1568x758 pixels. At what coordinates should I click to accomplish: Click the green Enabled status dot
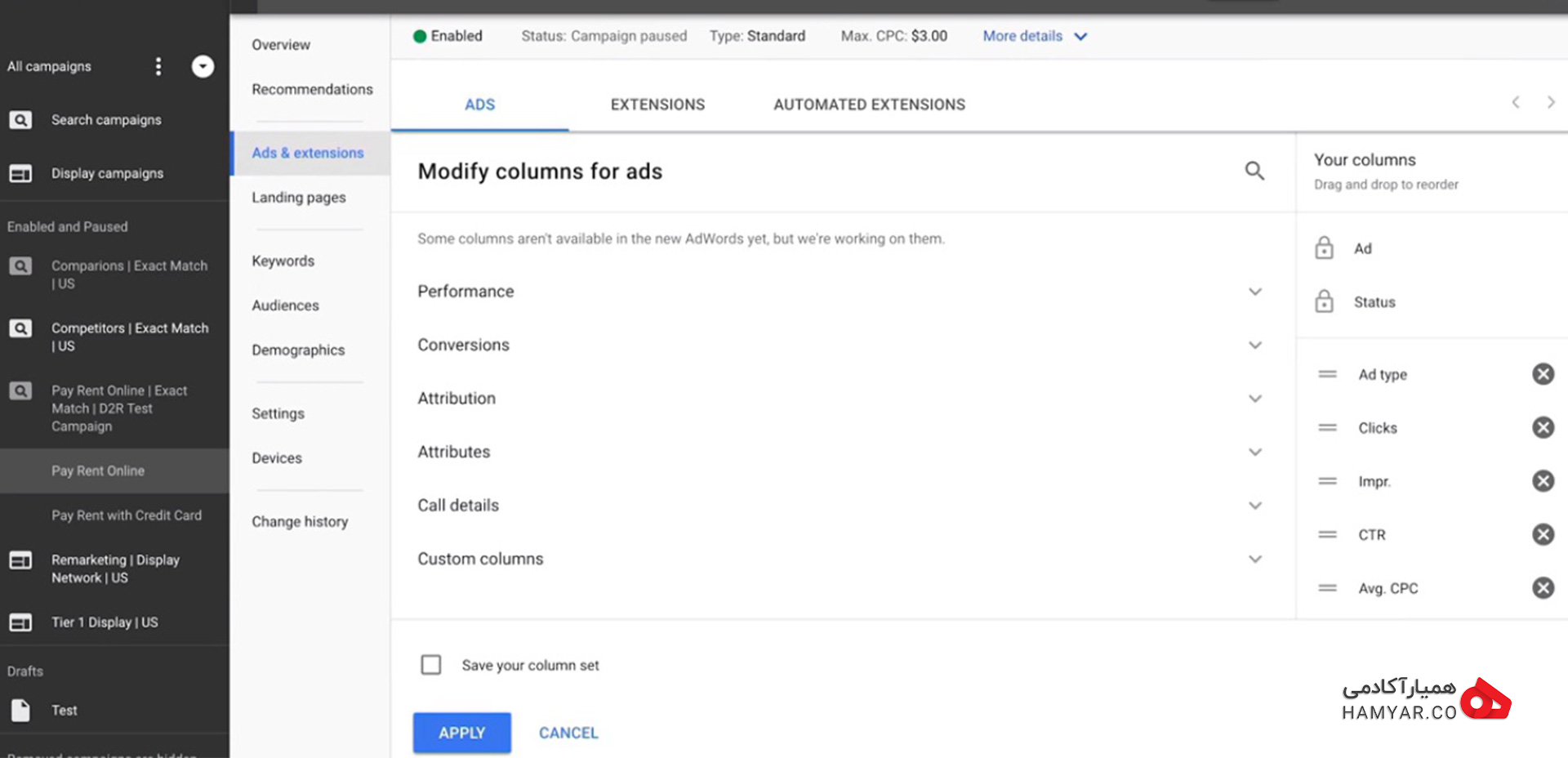click(x=420, y=36)
